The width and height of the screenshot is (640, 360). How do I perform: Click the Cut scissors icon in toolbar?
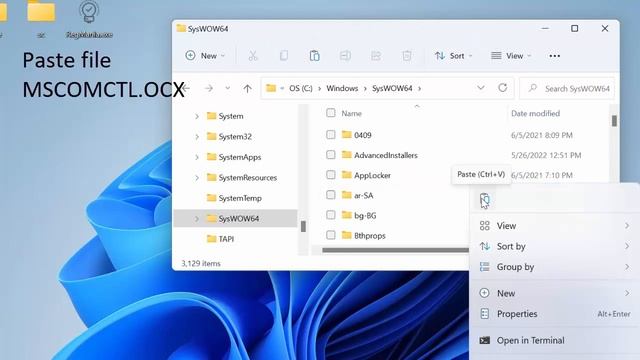click(x=253, y=56)
